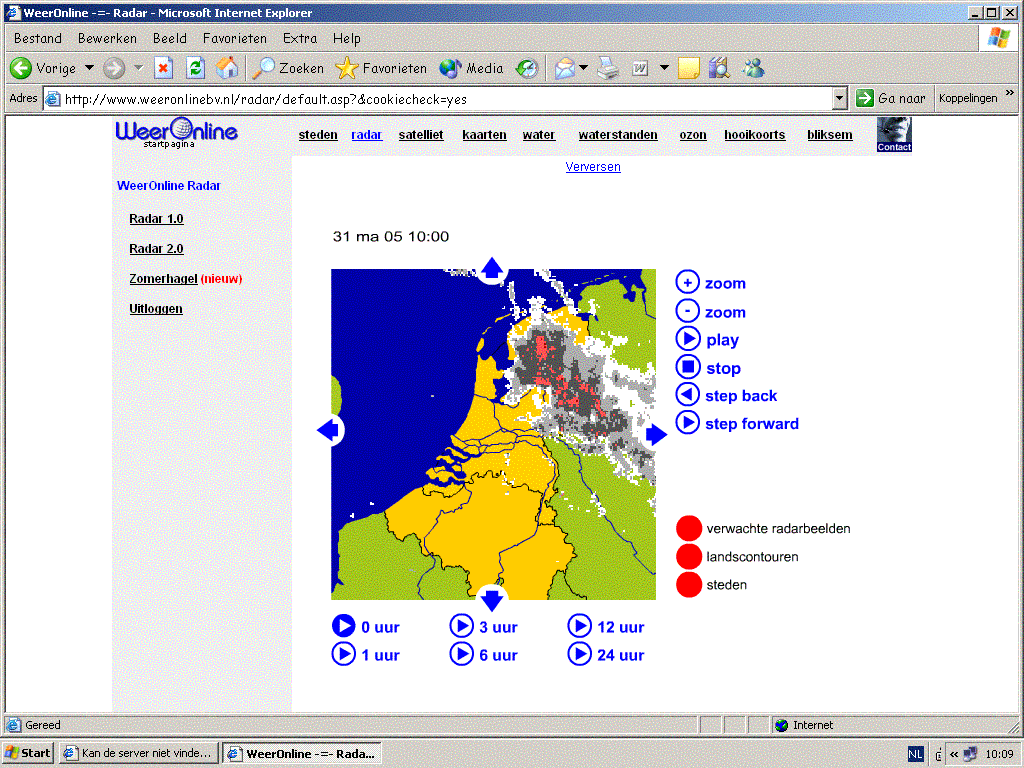This screenshot has height=768, width=1024.
Task: Expand the Koppelingen links chevron
Action: pos(1010,94)
